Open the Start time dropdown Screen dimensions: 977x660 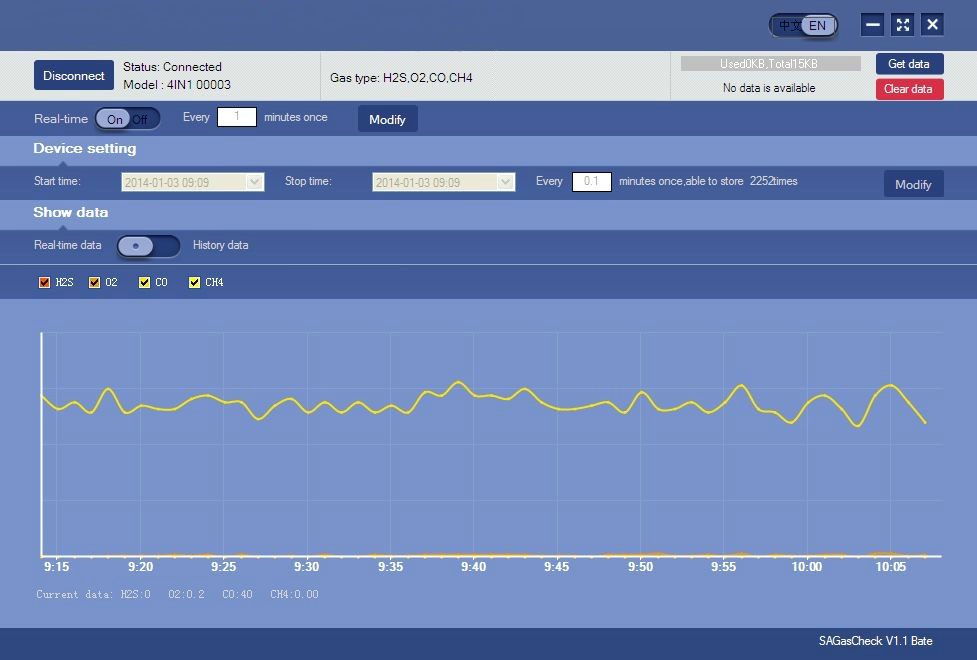(254, 182)
